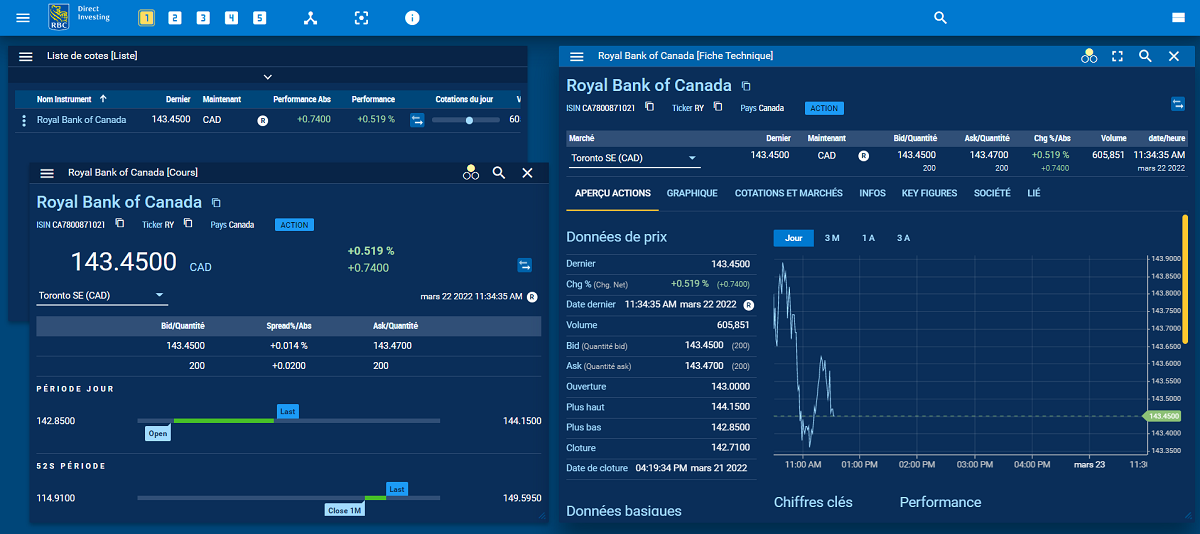
Task: Click the Volume value 605,851 in Données de prix
Action: click(733, 325)
